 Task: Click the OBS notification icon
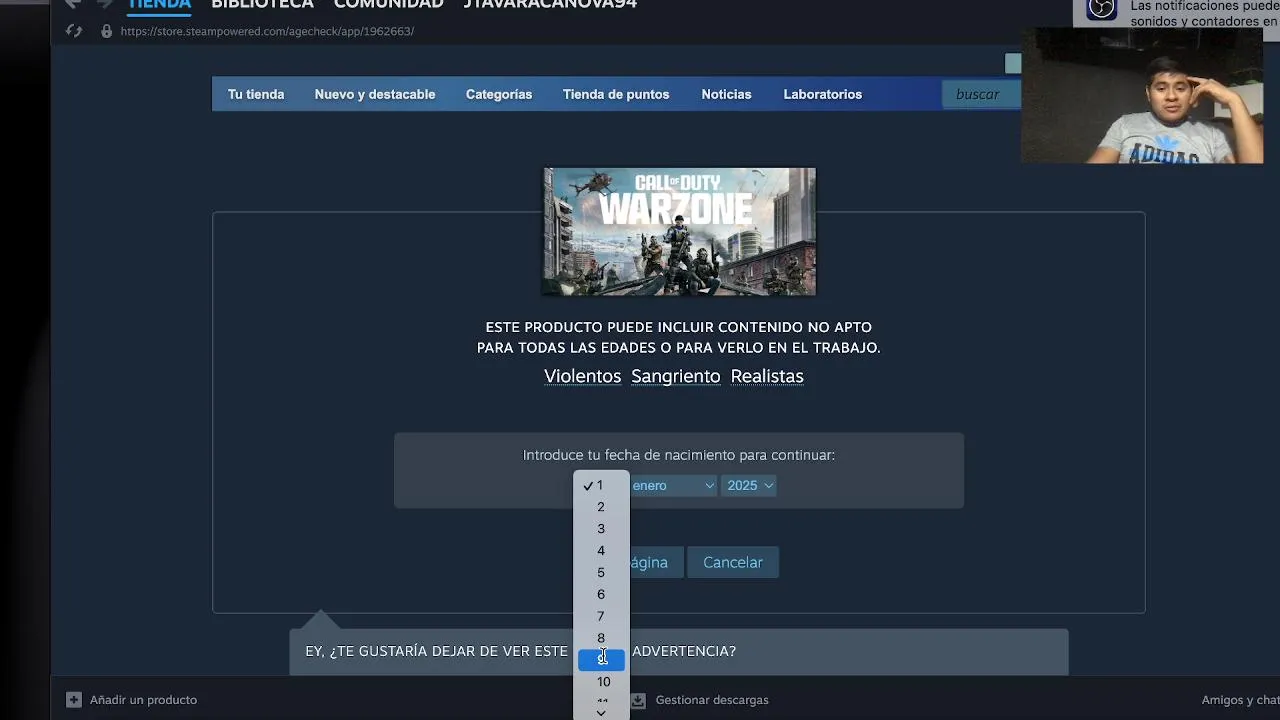1102,9
